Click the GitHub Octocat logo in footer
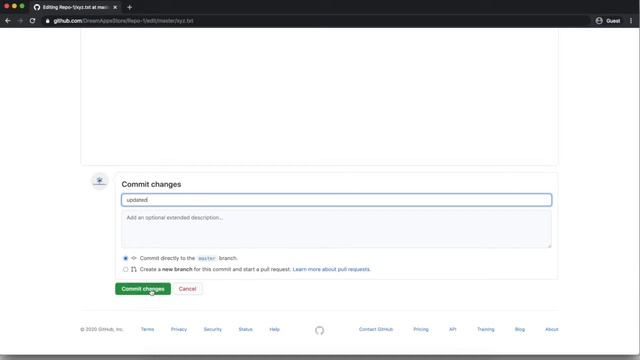The width and height of the screenshot is (640, 360). coord(320,330)
